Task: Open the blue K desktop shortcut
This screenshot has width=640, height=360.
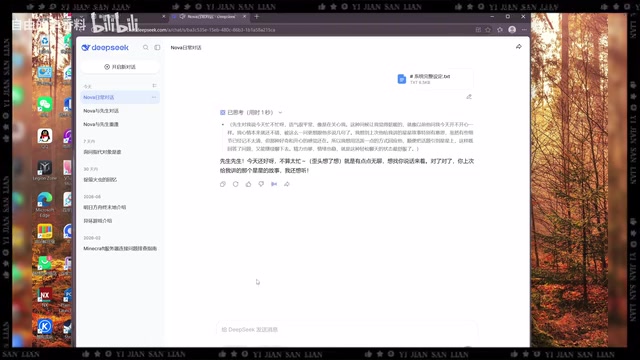Action: [x=45, y=328]
